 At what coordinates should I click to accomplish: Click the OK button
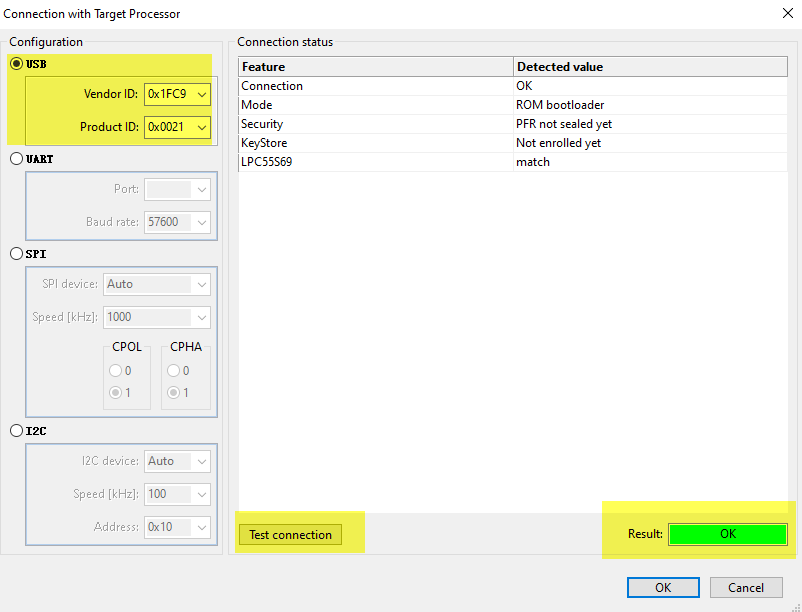[x=662, y=587]
